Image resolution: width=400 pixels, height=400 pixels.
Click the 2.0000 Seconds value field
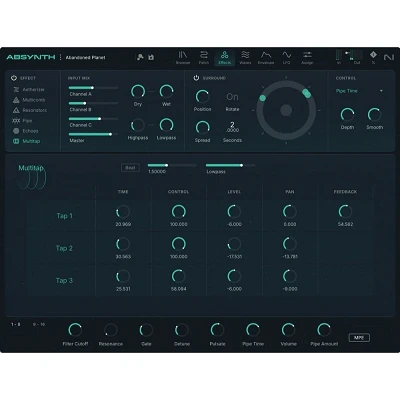[232, 127]
